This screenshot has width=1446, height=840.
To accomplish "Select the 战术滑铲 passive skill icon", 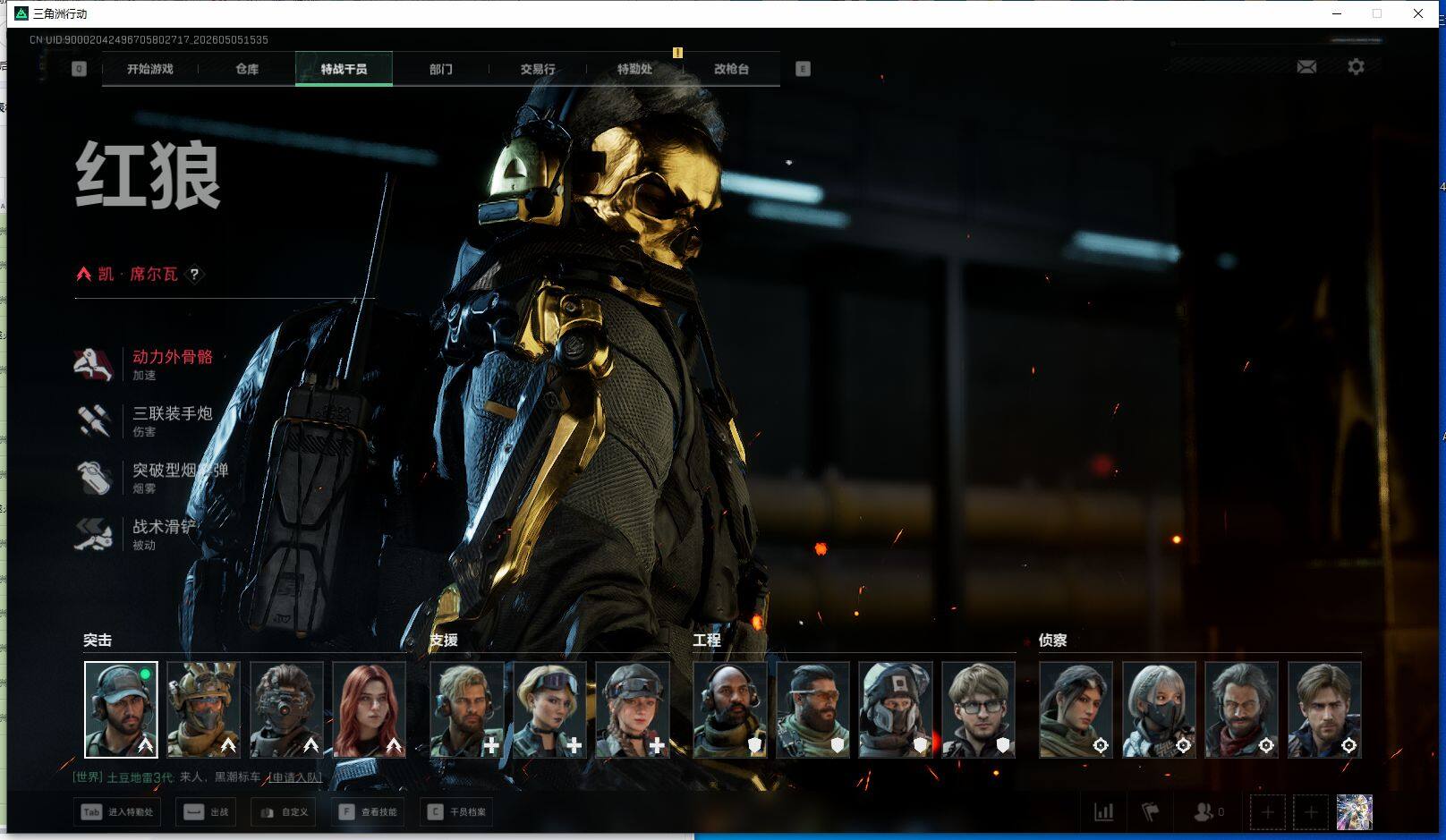I will tap(94, 533).
